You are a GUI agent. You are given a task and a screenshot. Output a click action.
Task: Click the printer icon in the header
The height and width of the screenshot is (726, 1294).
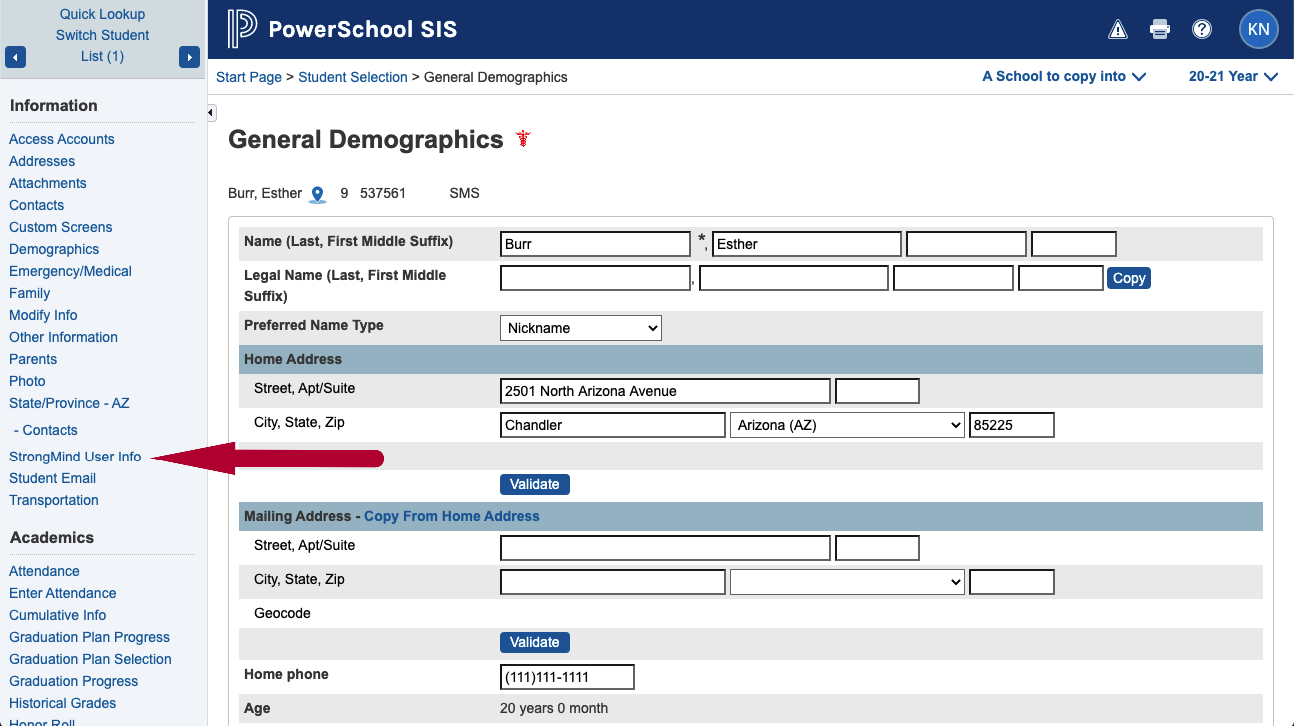point(1160,29)
